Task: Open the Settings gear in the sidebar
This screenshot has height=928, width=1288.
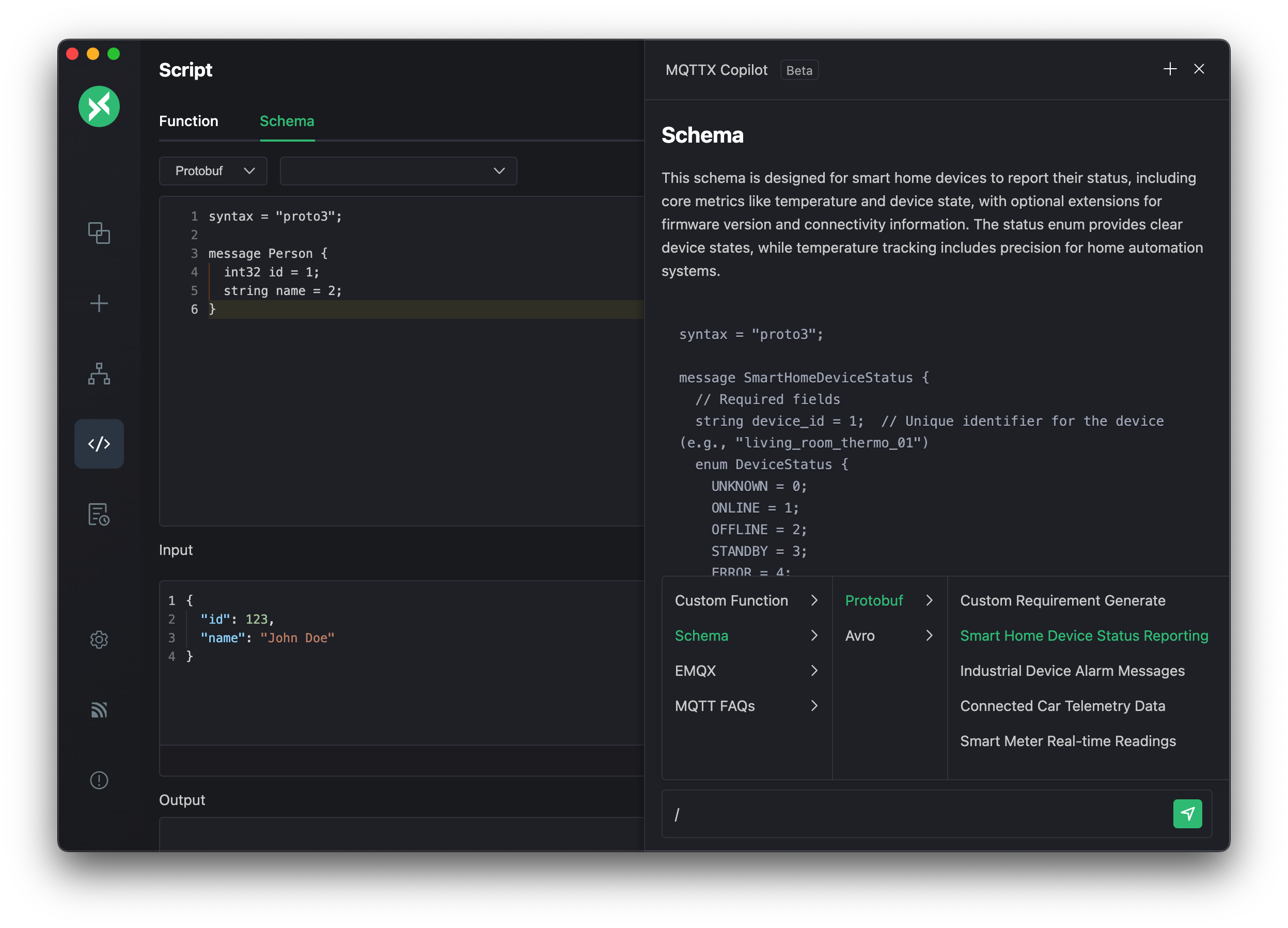Action: 99,639
